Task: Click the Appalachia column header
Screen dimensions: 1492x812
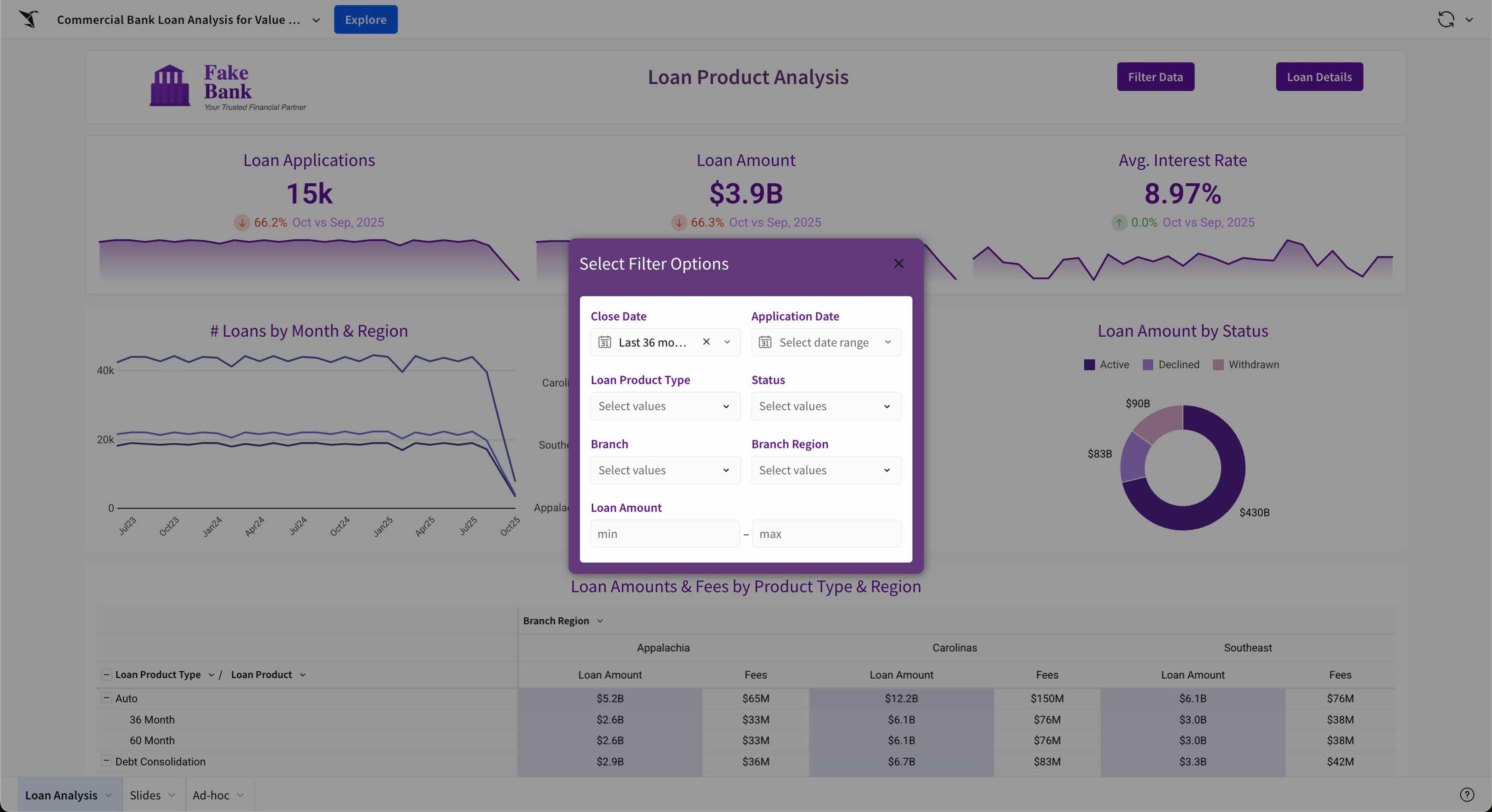Action: pyautogui.click(x=663, y=648)
